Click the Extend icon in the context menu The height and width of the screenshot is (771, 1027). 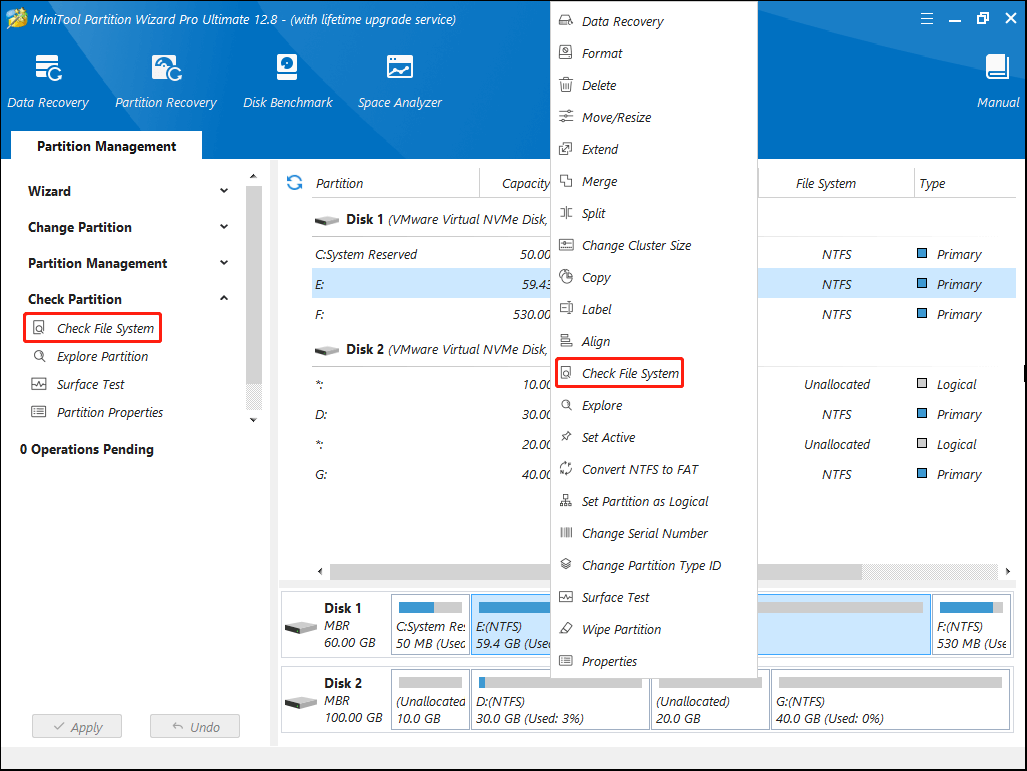coord(566,149)
